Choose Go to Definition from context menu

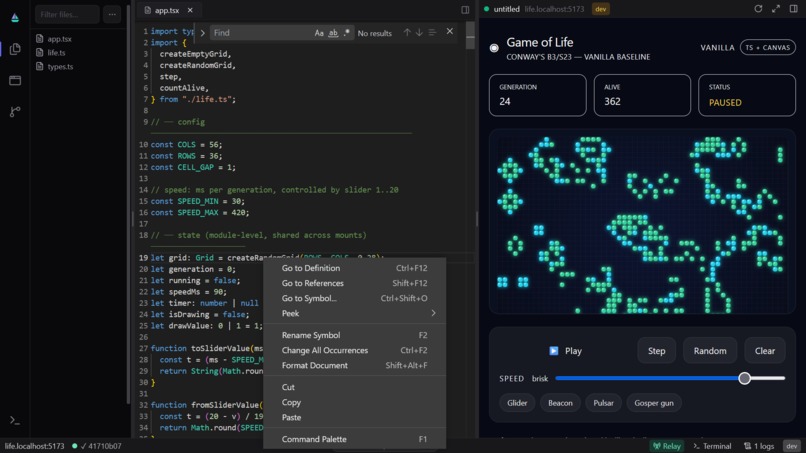(354, 268)
